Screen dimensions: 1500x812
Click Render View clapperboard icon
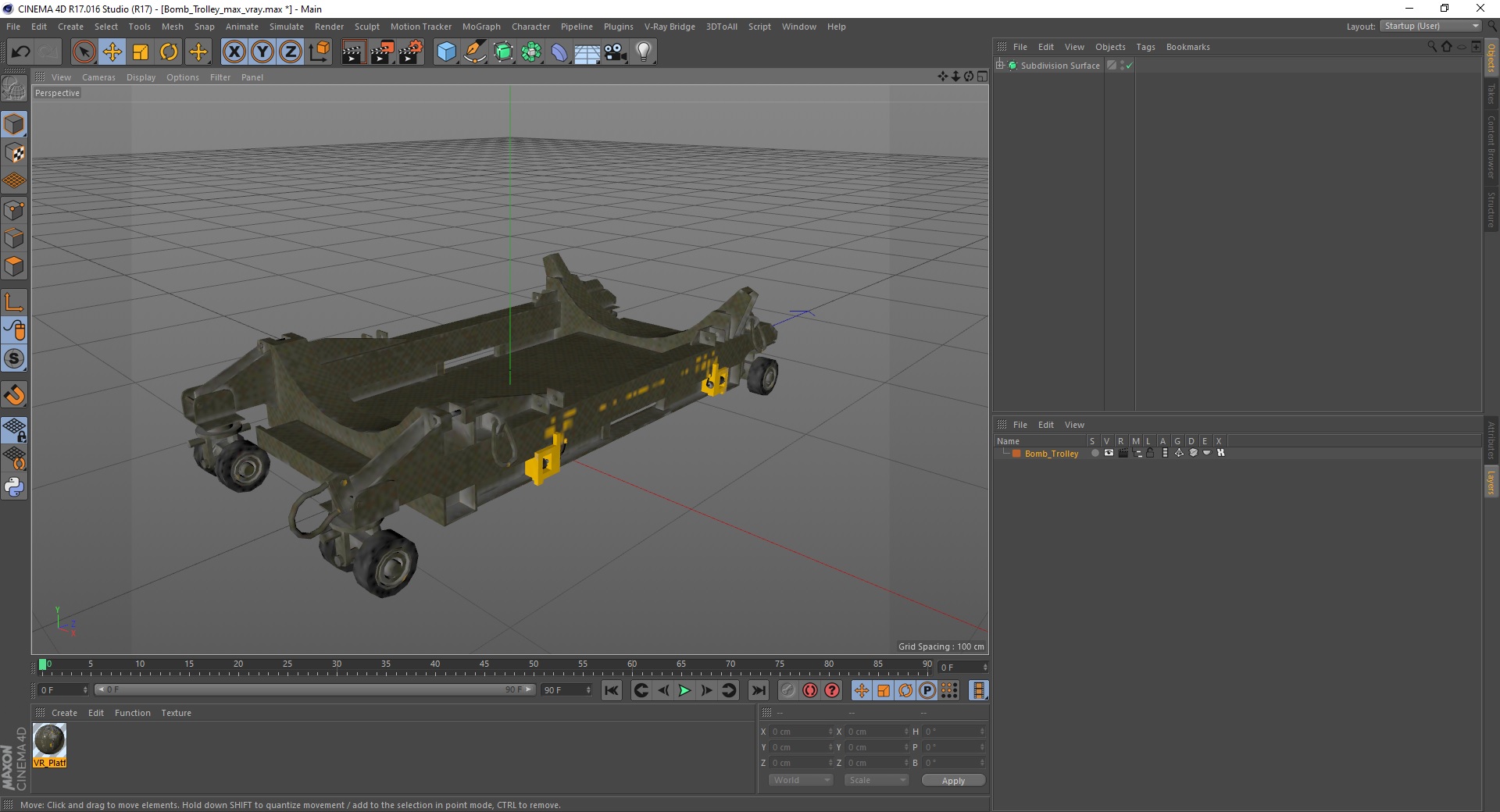point(353,52)
